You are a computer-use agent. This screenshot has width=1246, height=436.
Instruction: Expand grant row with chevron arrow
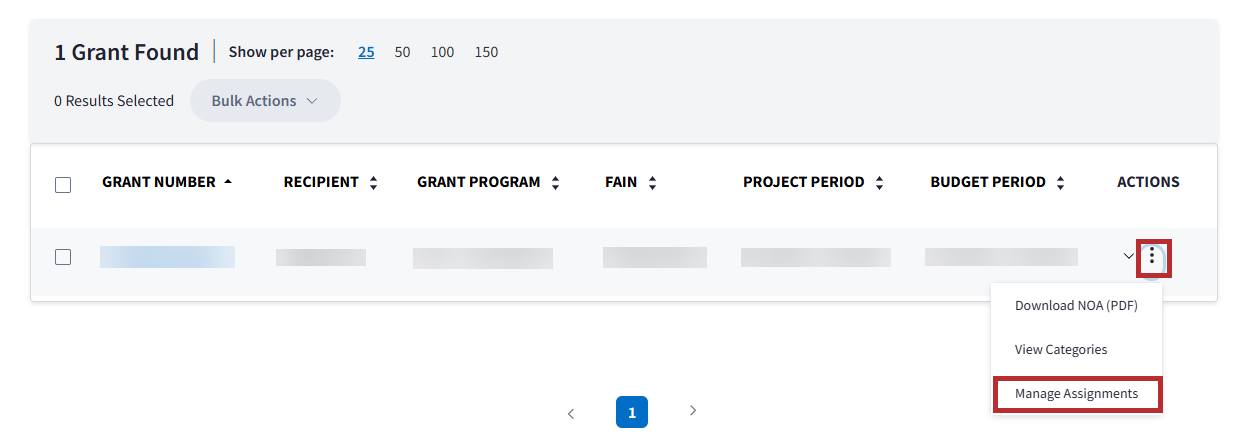[1129, 256]
